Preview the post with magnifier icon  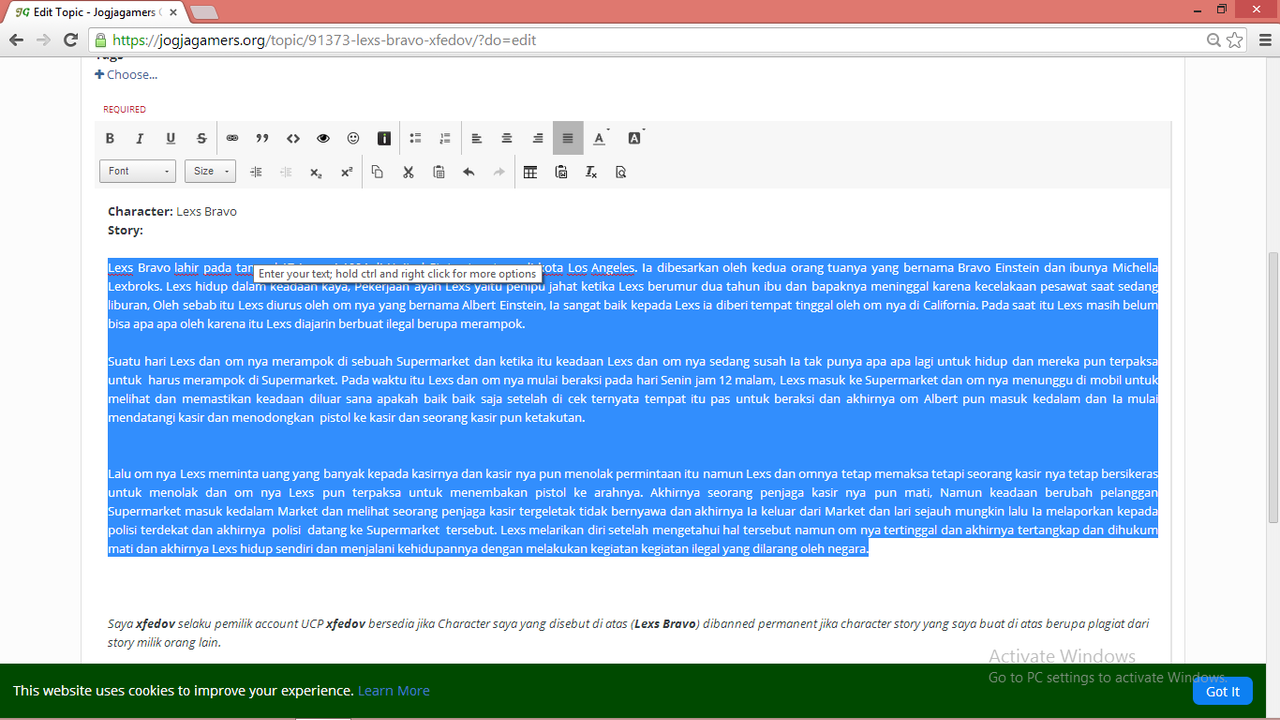point(621,172)
